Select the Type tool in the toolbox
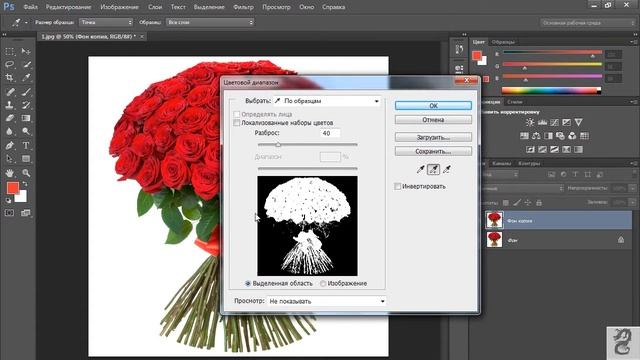Image resolution: width=640 pixels, height=360 pixels. tap(26, 145)
